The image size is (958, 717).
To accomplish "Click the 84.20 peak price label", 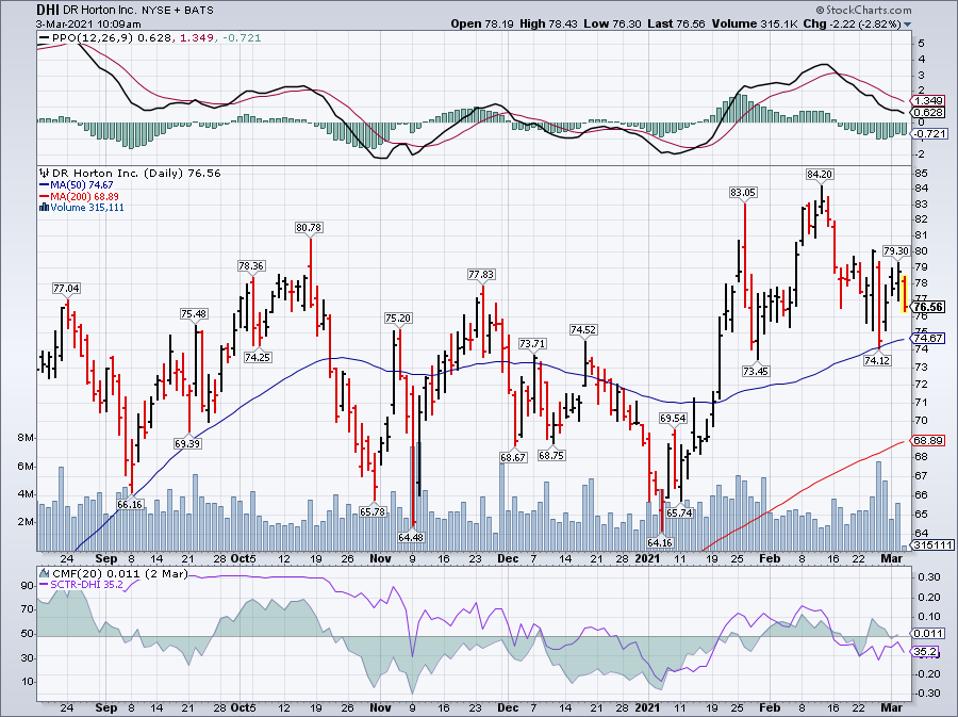I will (820, 174).
